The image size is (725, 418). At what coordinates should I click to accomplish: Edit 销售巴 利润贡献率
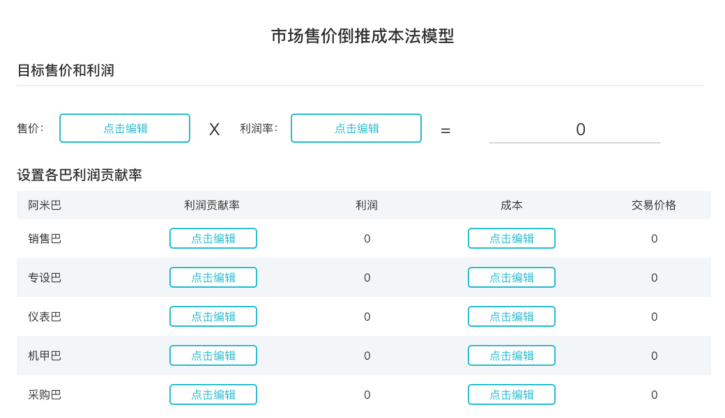pyautogui.click(x=213, y=238)
